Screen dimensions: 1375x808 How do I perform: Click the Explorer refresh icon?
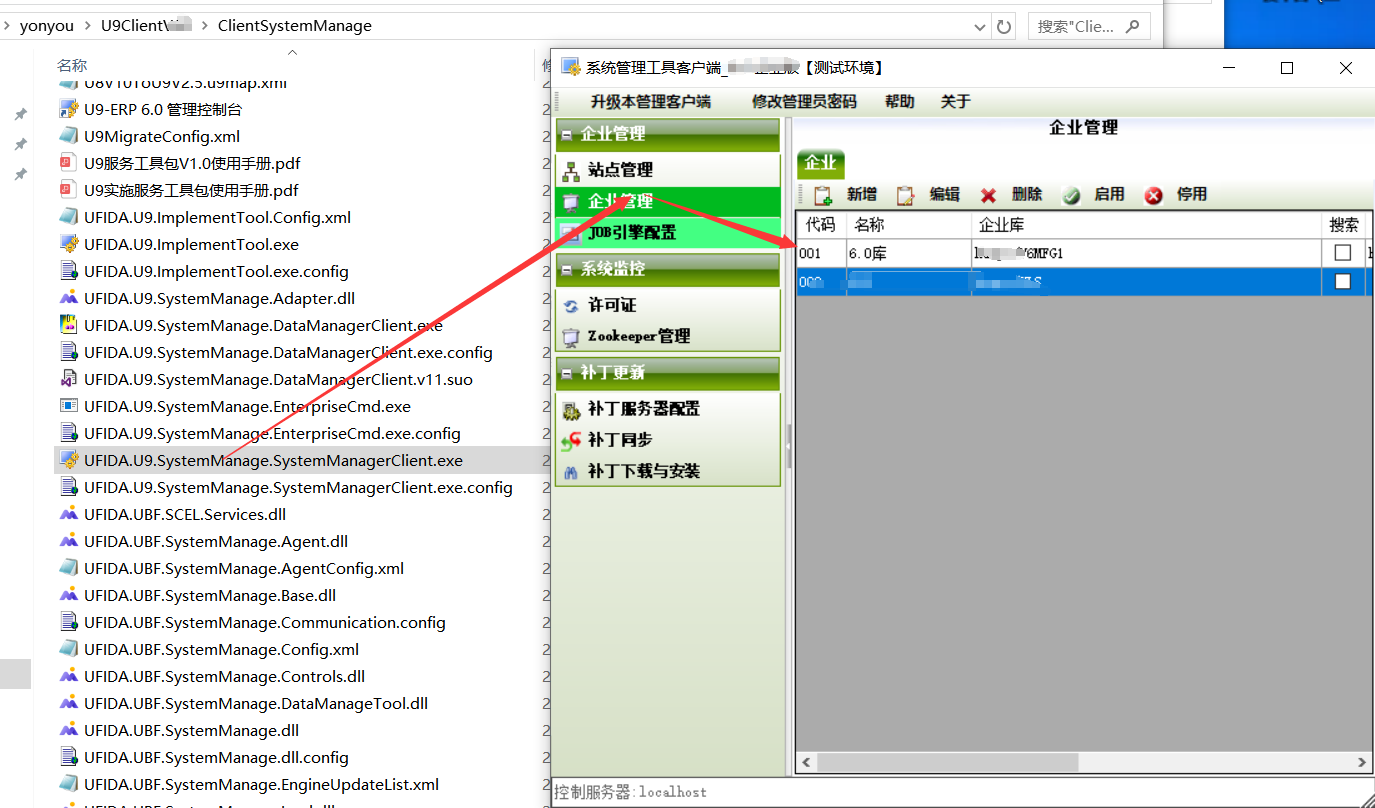tap(1004, 26)
